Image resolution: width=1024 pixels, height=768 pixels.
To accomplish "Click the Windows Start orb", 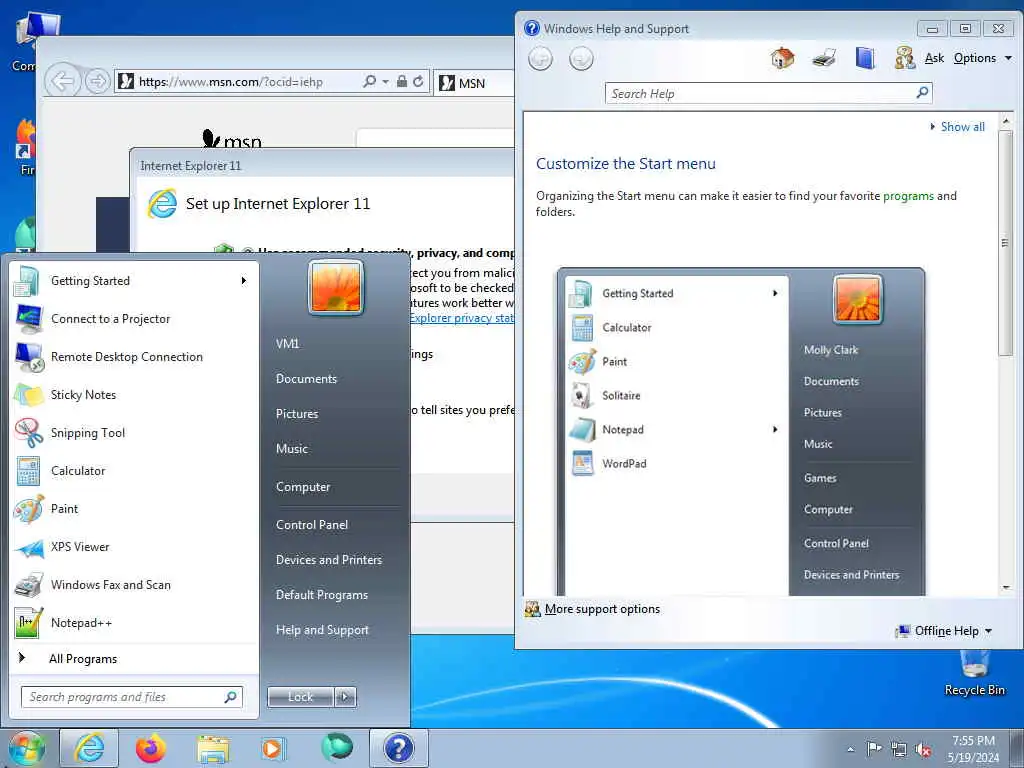I will (26, 748).
